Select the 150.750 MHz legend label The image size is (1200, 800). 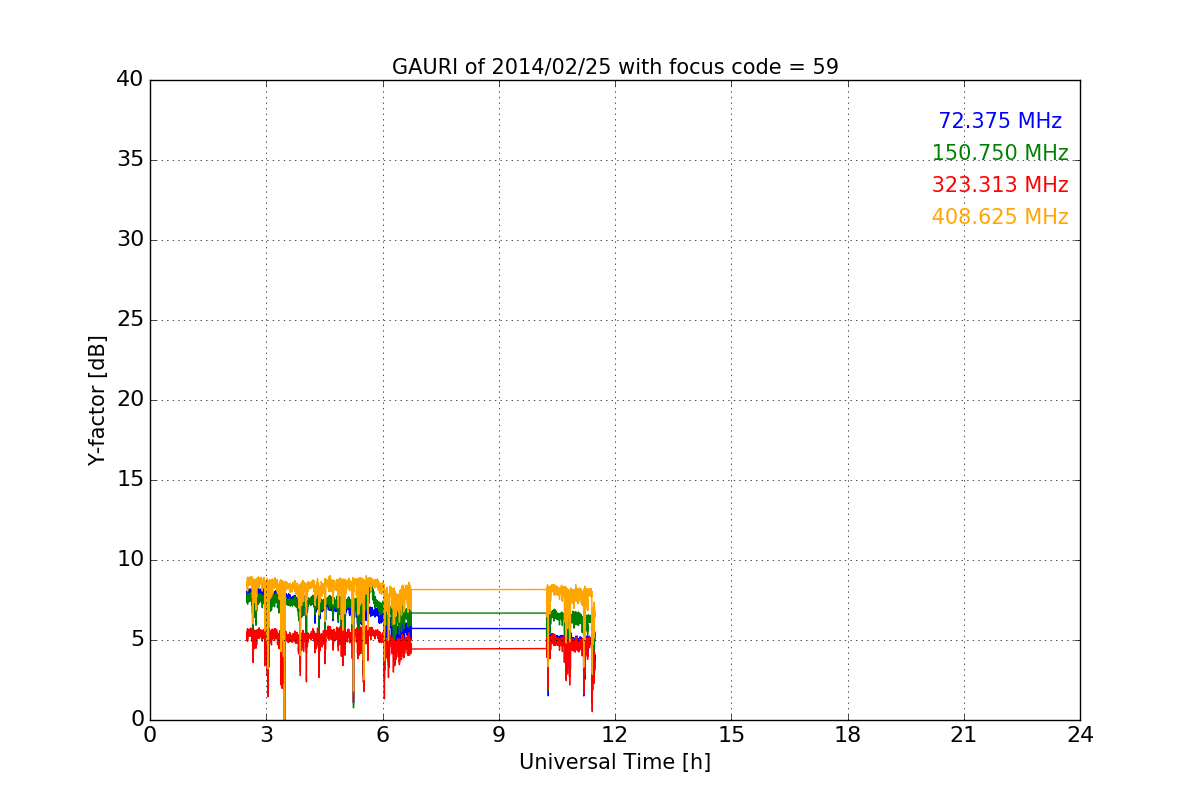(x=1000, y=153)
